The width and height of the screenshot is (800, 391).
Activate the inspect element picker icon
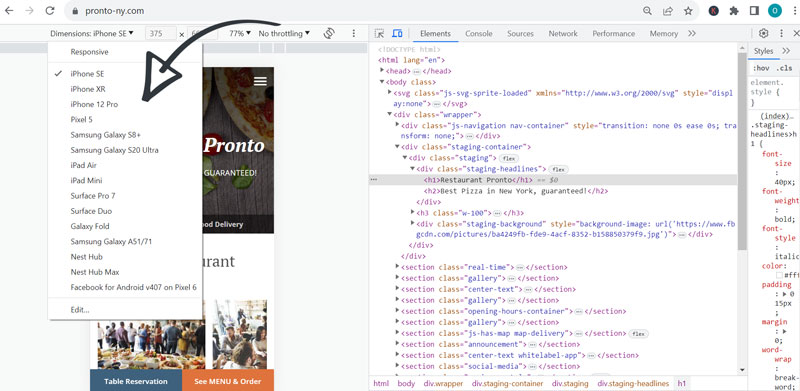tap(379, 33)
